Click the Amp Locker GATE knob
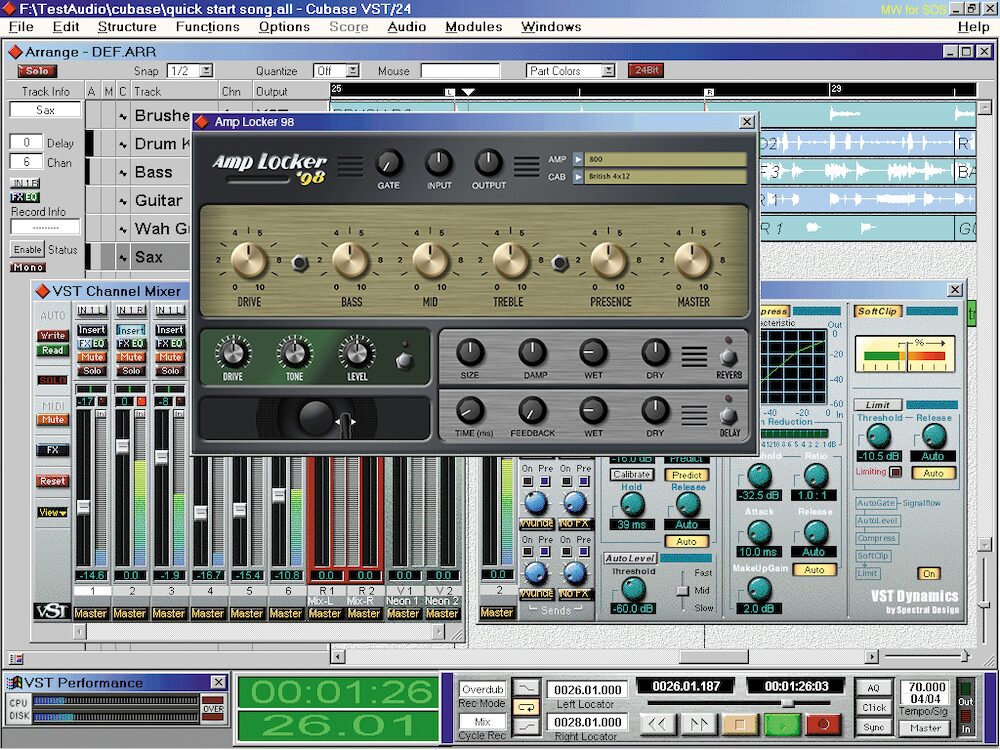1000x750 pixels. tap(388, 162)
